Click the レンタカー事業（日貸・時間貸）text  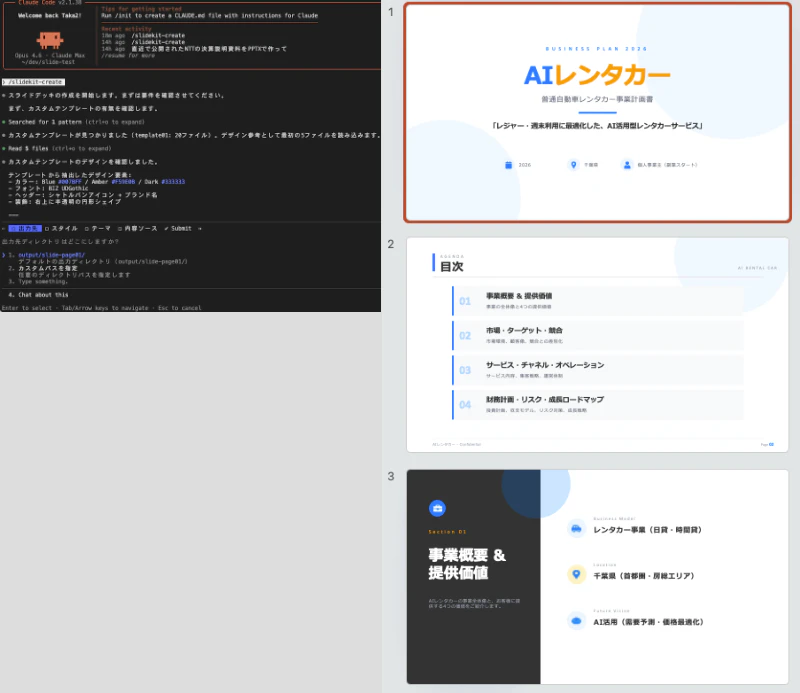click(x=647, y=530)
